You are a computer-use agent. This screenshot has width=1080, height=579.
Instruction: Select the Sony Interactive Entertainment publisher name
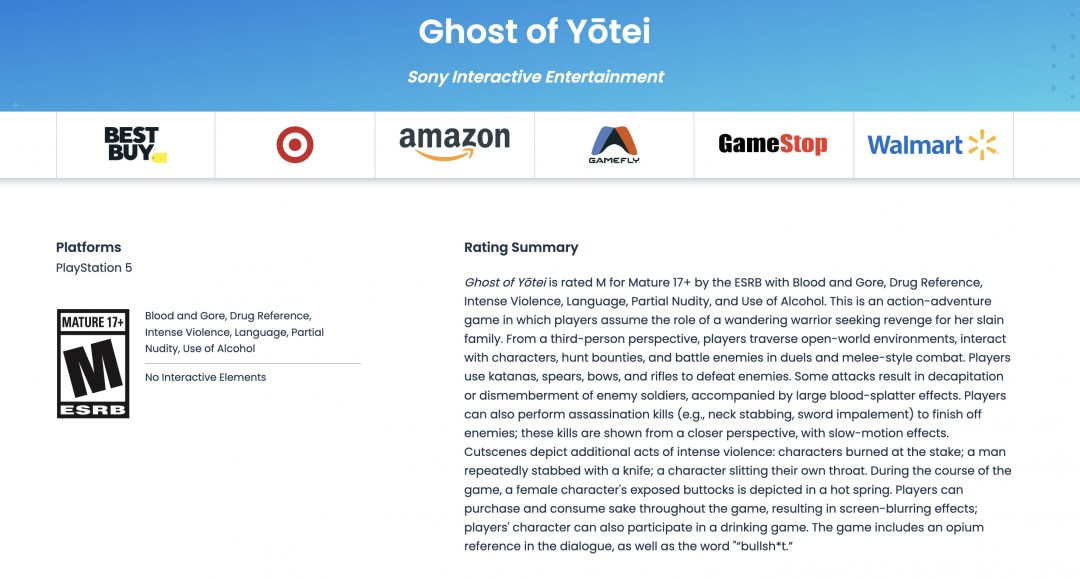click(535, 77)
